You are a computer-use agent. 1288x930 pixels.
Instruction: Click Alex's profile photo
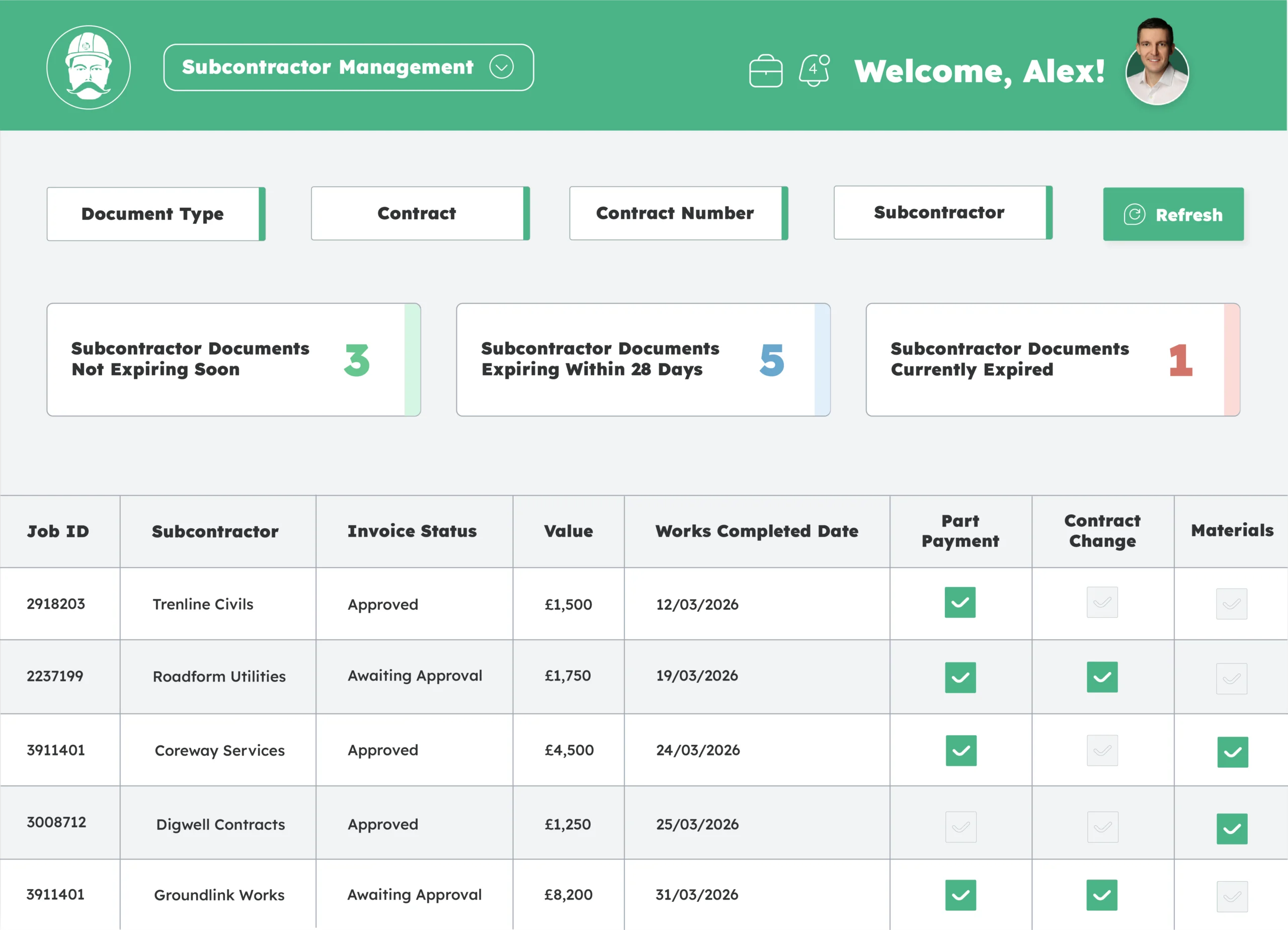[x=1157, y=62]
